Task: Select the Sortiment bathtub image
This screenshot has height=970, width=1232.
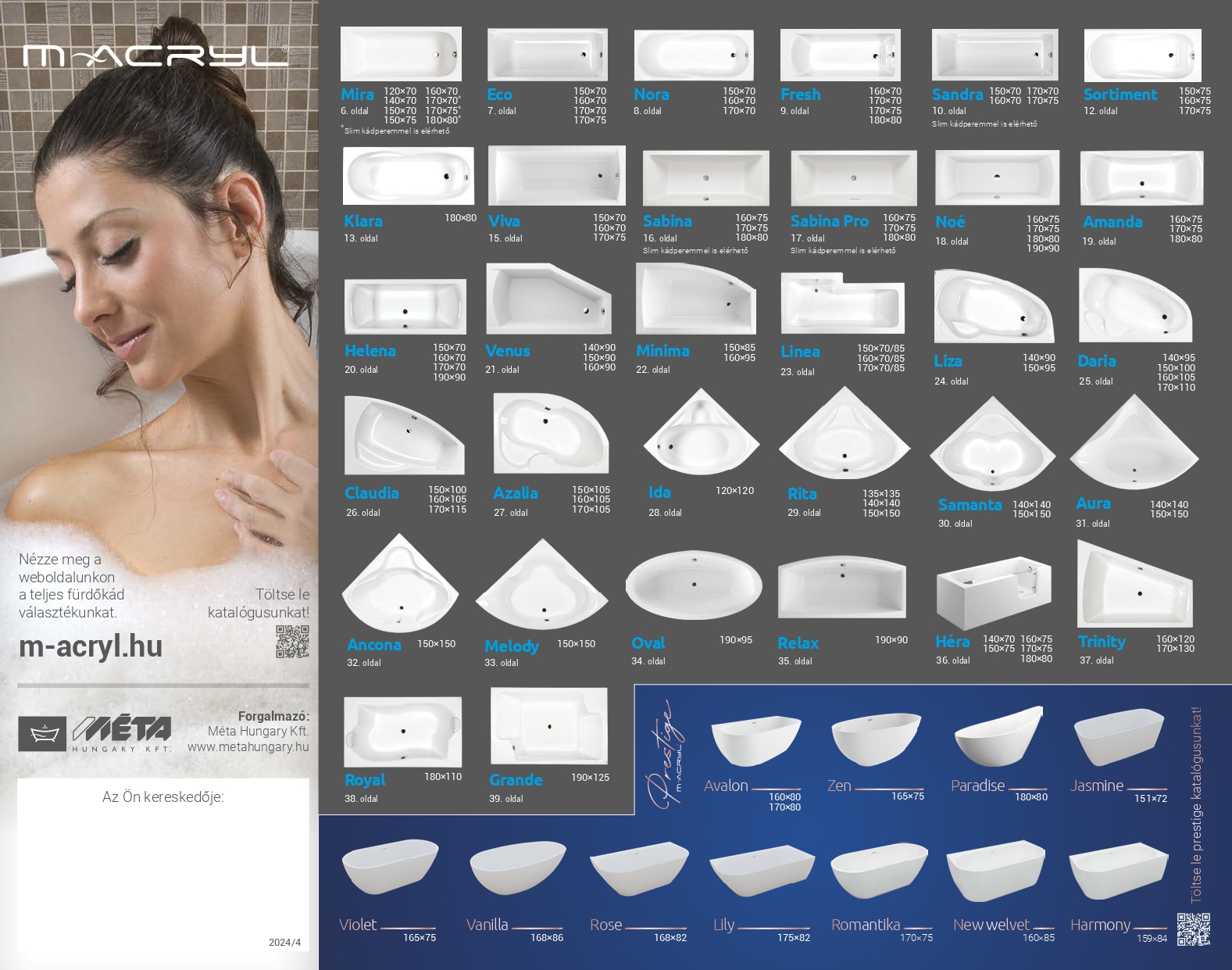Action: tap(1143, 55)
